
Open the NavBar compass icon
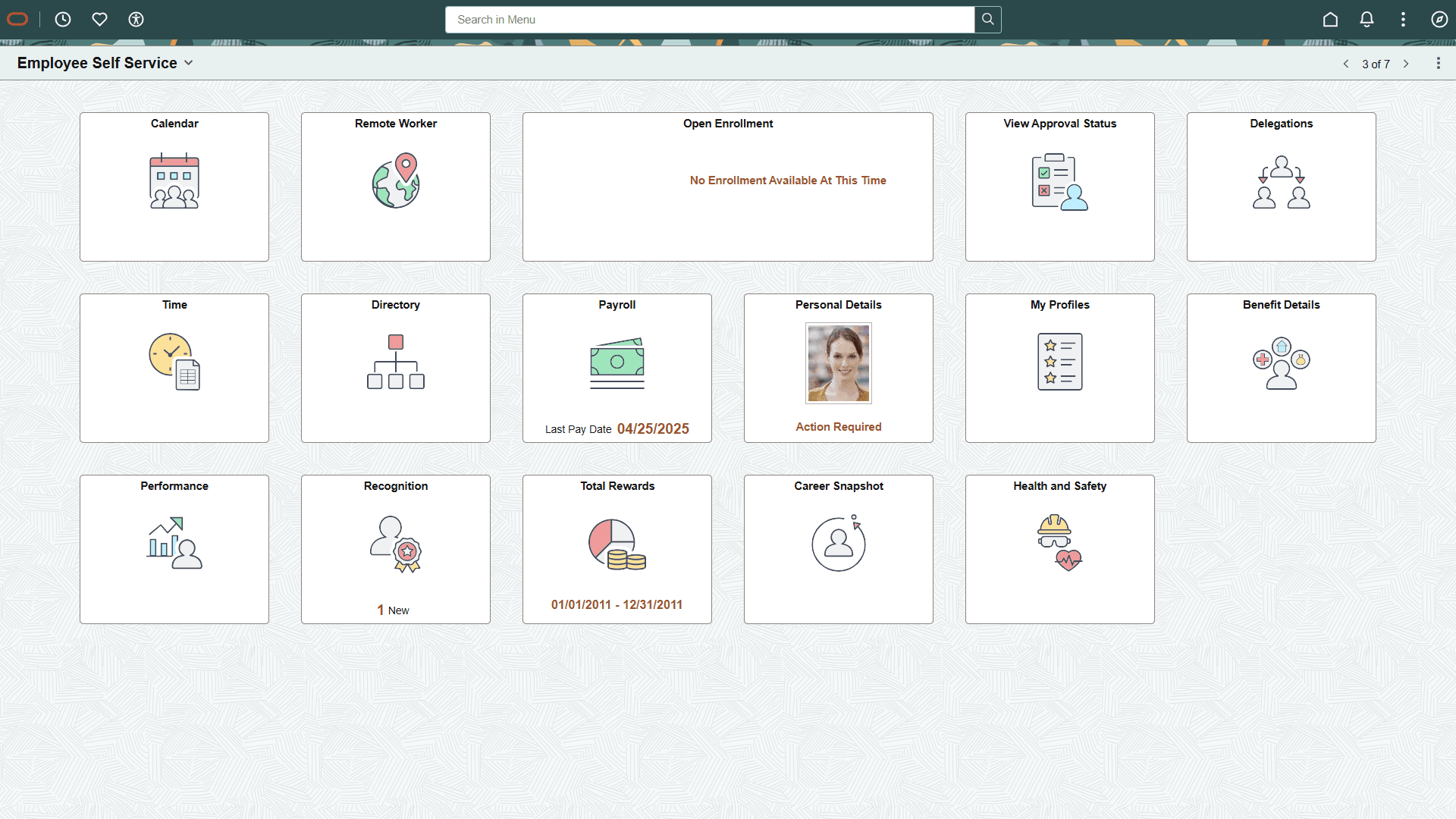(x=1440, y=19)
